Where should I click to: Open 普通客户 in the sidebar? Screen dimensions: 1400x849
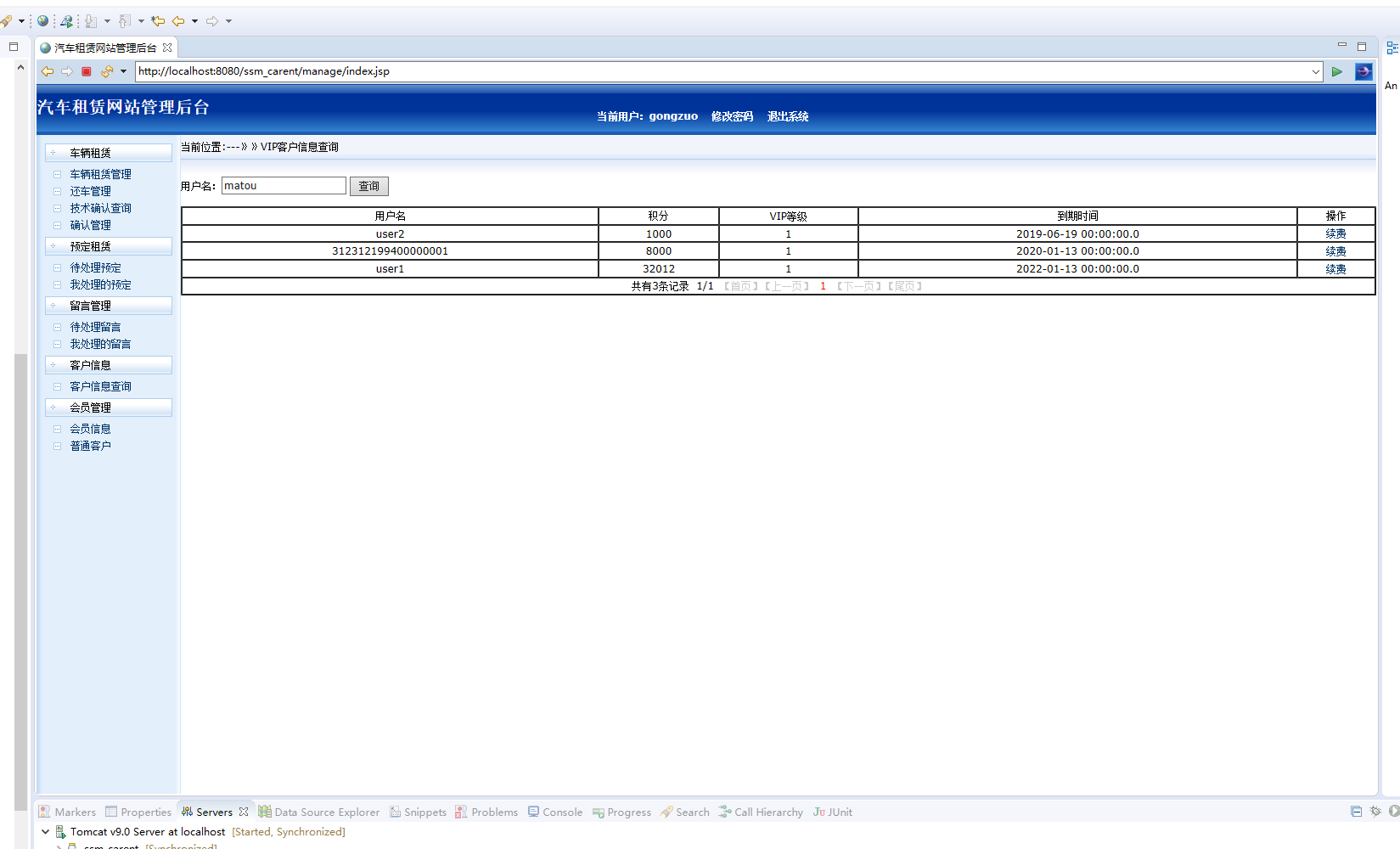coord(90,446)
